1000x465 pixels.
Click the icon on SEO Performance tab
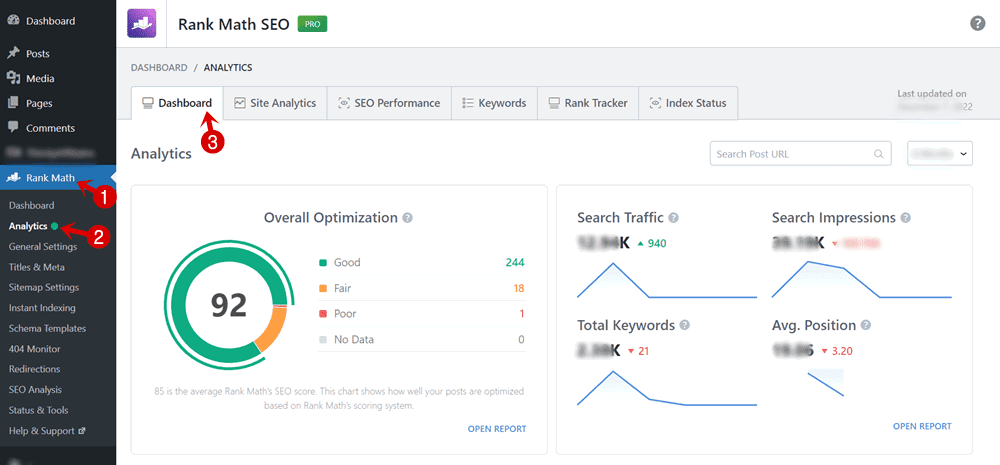[344, 103]
